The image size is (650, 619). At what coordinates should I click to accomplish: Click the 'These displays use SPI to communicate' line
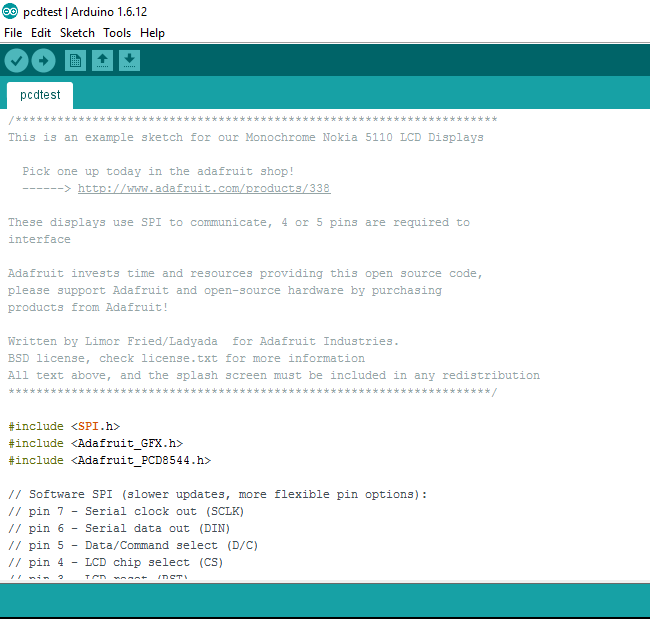click(239, 222)
